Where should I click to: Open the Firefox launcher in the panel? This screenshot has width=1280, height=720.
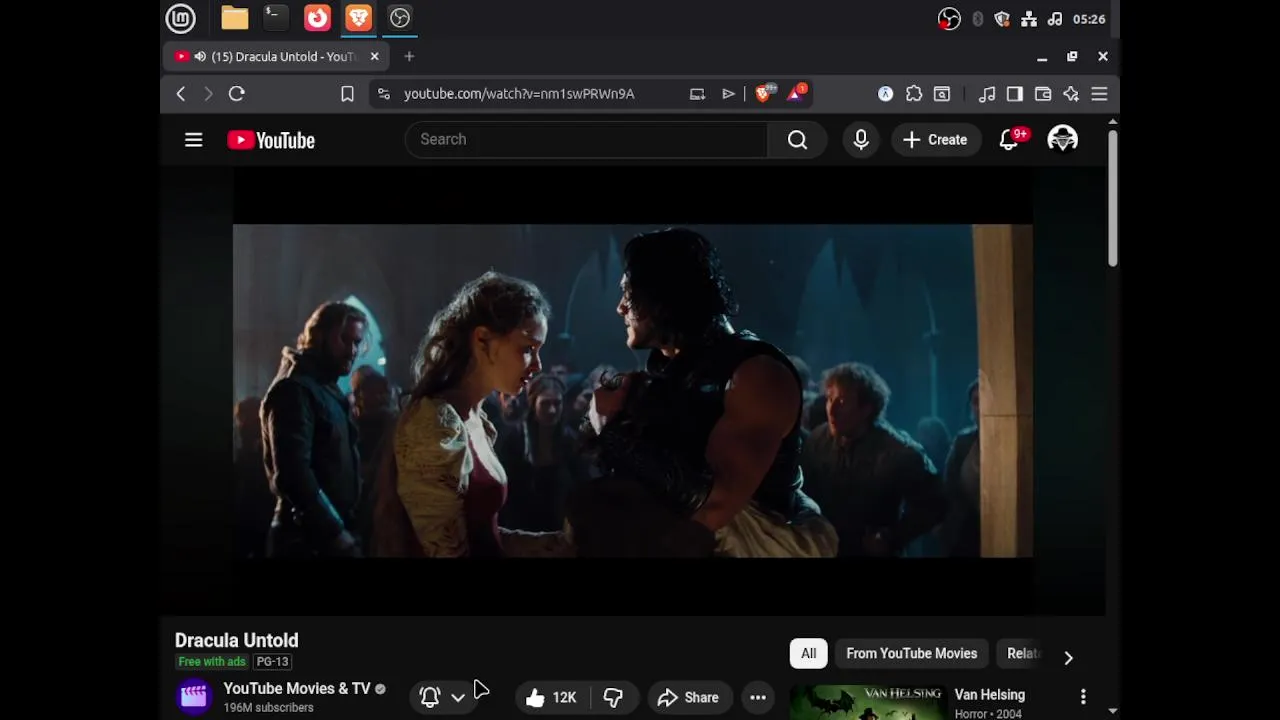[x=317, y=18]
